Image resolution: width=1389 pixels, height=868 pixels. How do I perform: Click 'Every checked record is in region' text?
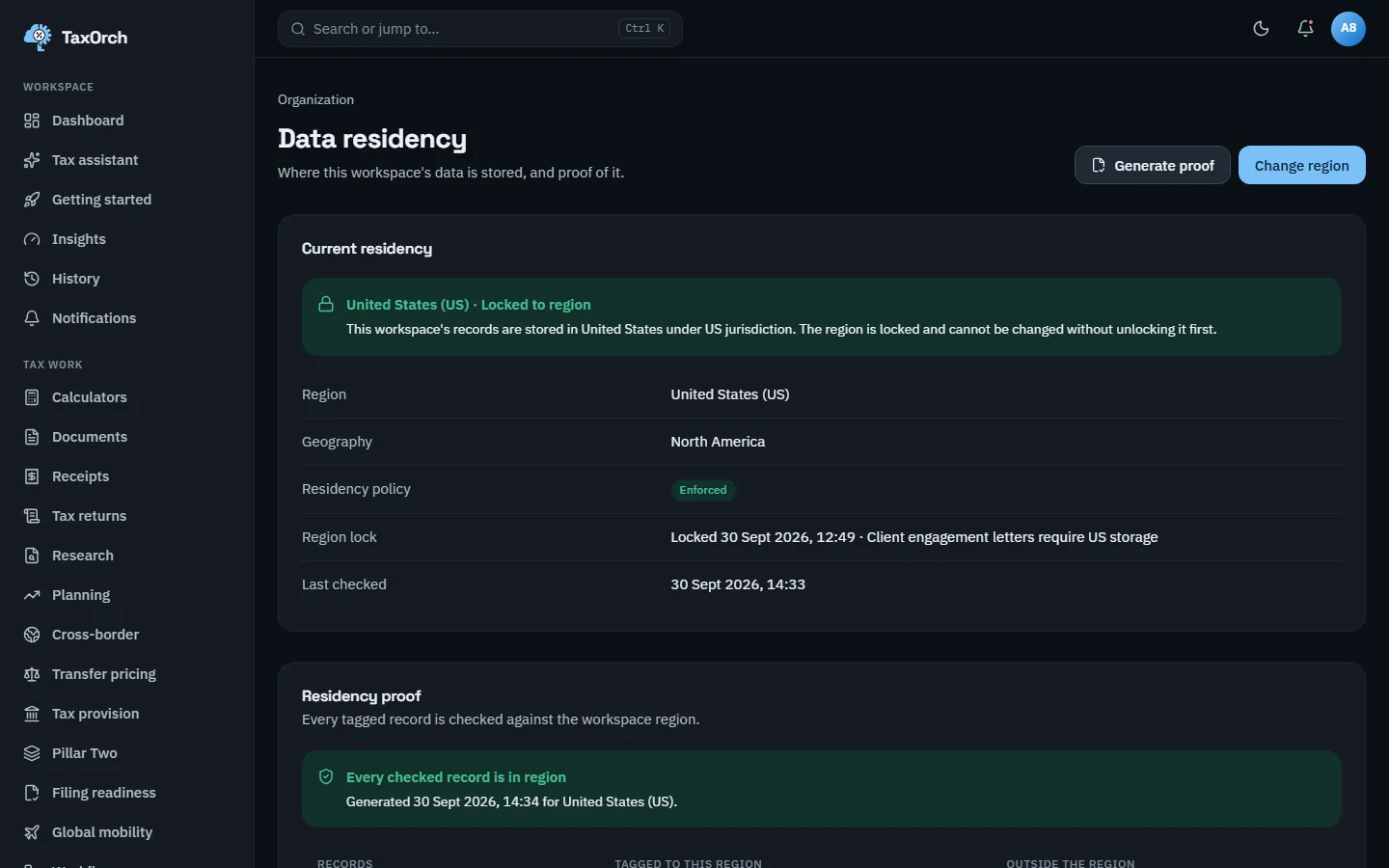pos(456,777)
